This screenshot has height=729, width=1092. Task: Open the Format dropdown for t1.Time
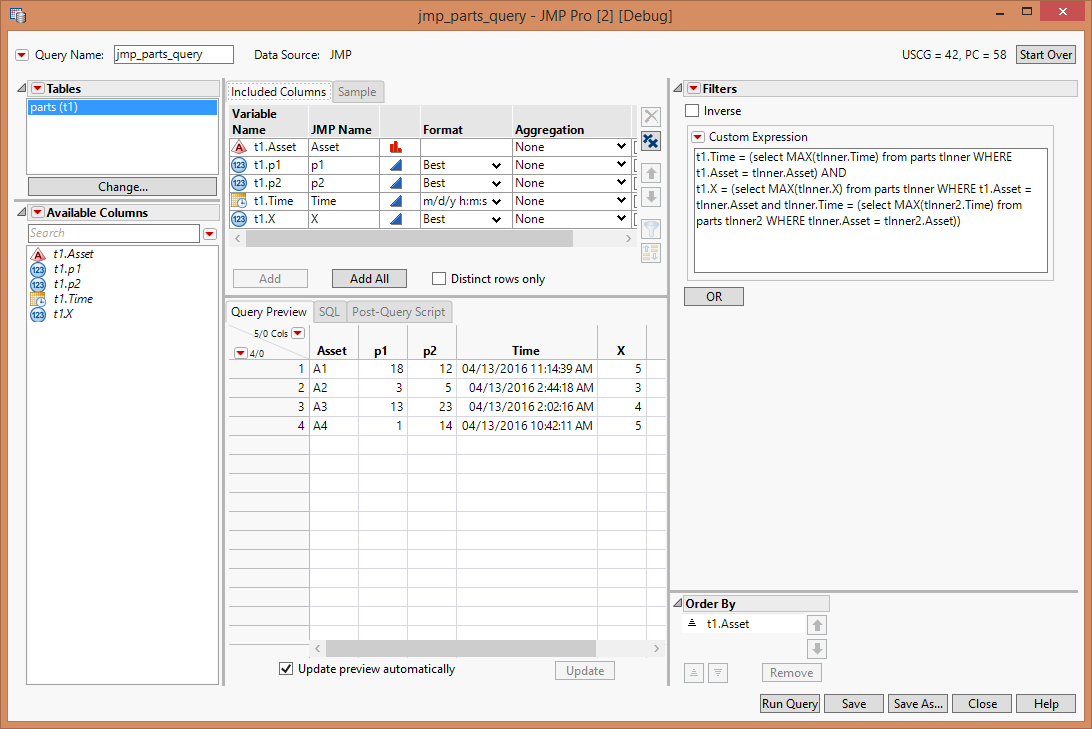tap(498, 200)
